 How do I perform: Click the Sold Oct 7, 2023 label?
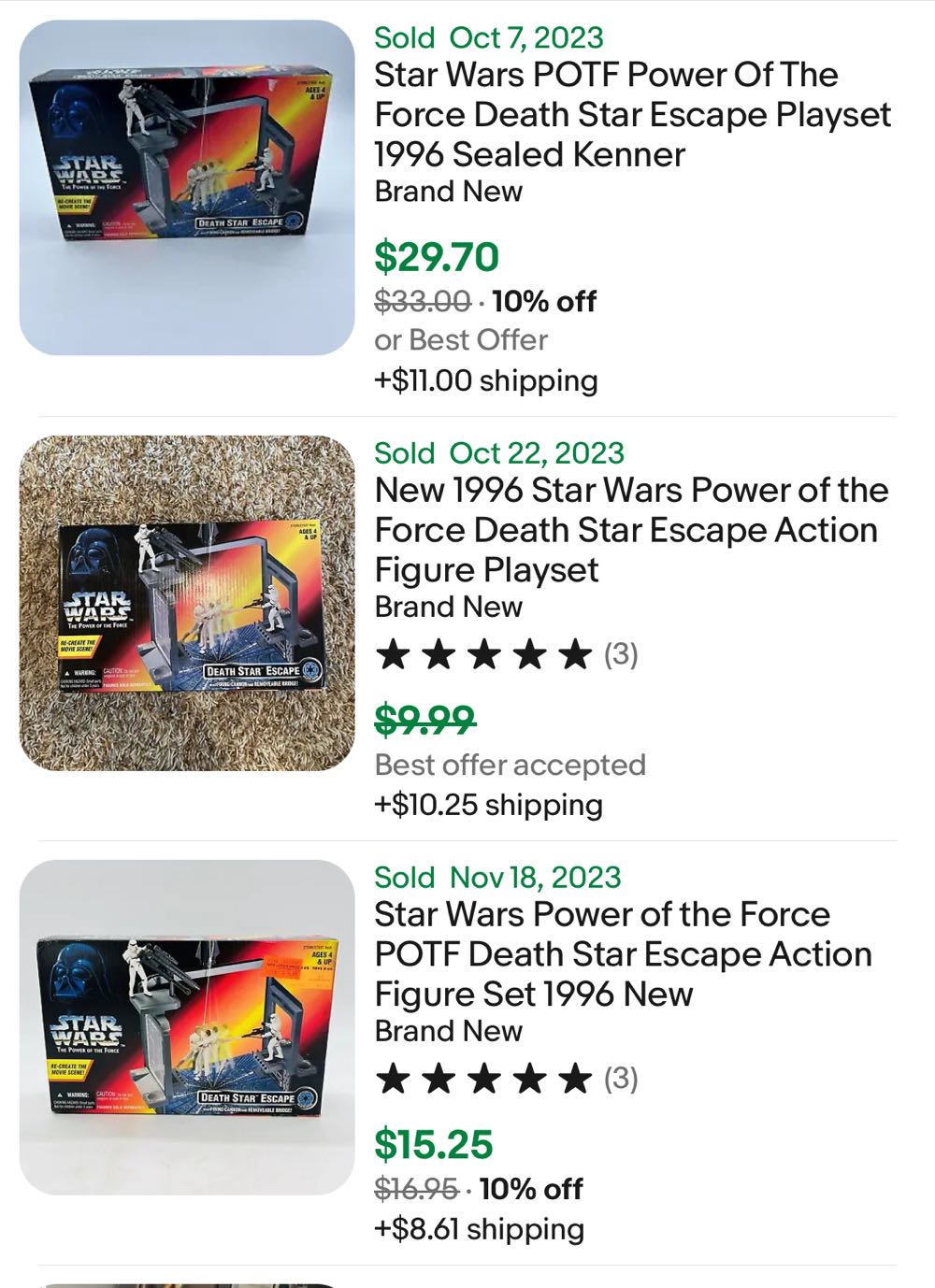coord(487,39)
